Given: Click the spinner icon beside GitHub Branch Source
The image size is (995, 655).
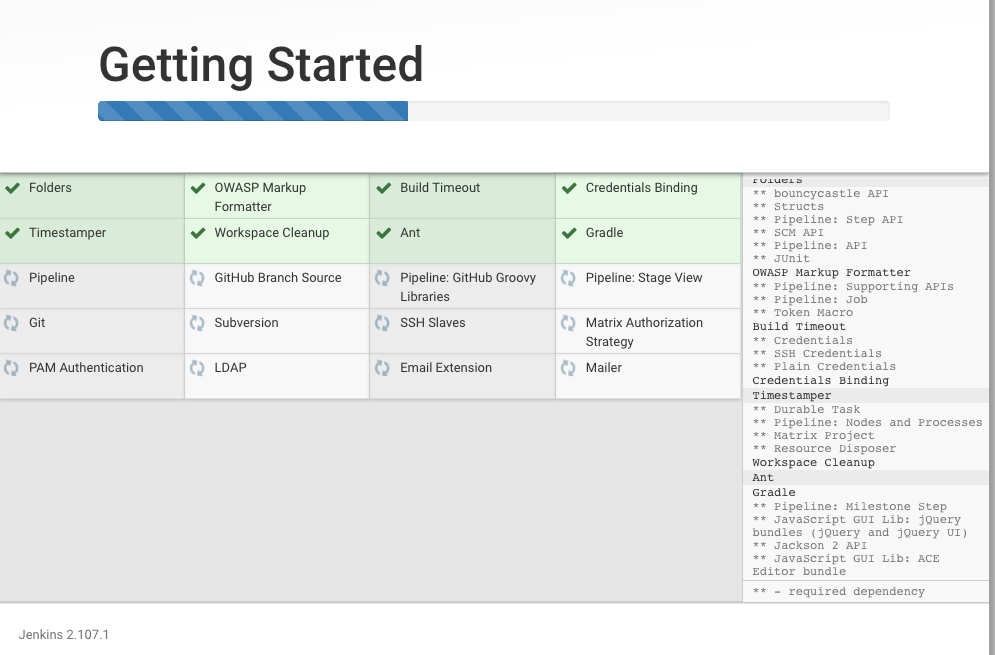Looking at the screenshot, I should point(197,278).
